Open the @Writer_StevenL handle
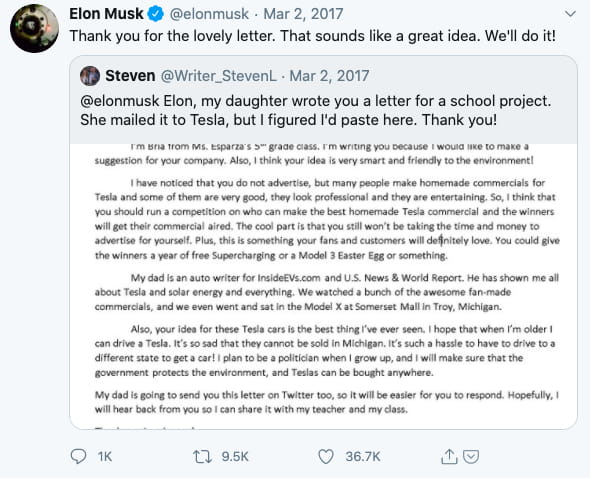Image resolution: width=590 pixels, height=478 pixels. pyautogui.click(x=219, y=76)
